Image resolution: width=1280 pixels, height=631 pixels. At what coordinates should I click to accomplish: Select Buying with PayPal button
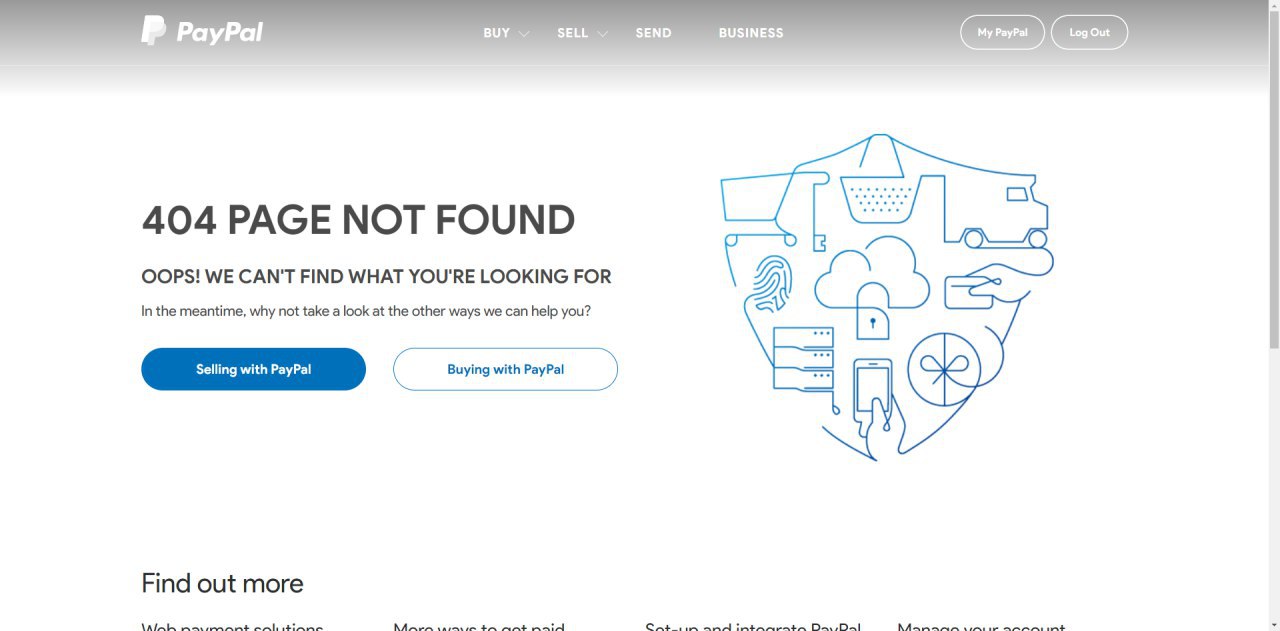pyautogui.click(x=505, y=369)
